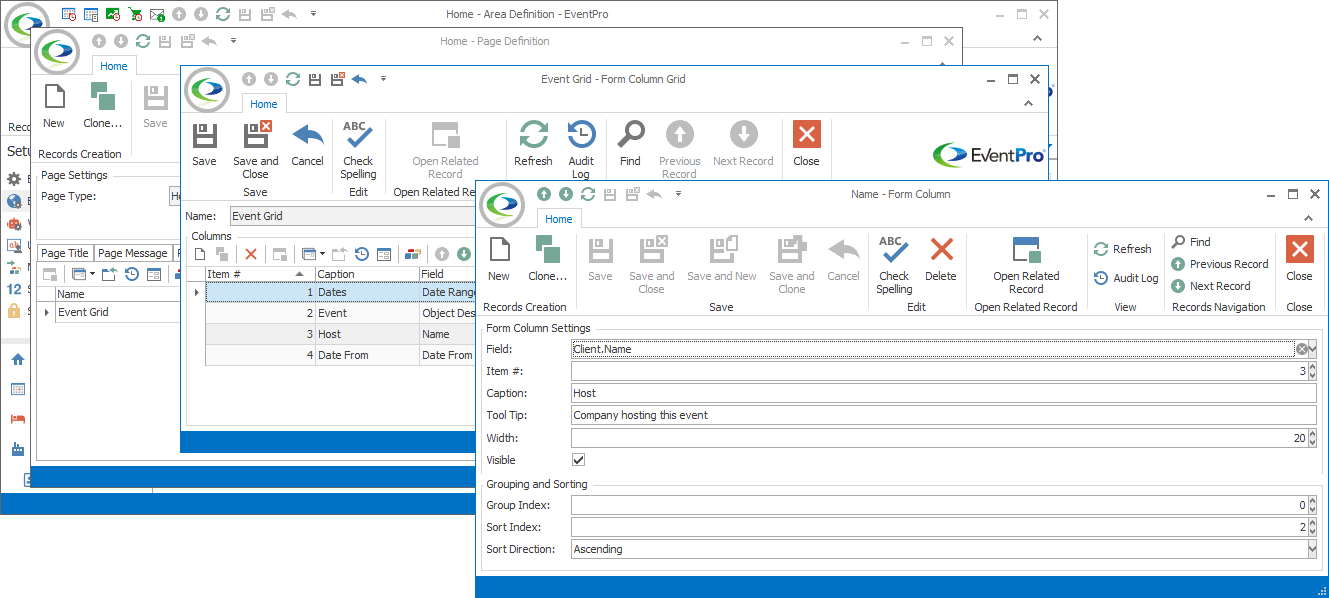This screenshot has width=1329, height=598.
Task: Click Save and Close in Event Grid window
Action: pos(256,150)
